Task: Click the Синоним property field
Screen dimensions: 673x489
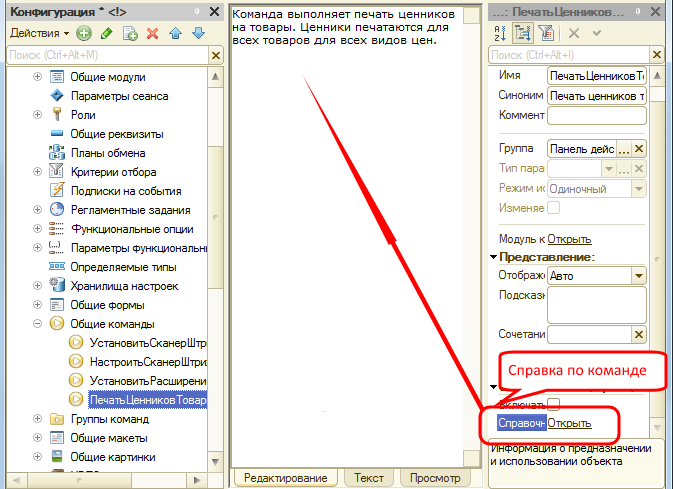Action: pos(597,96)
